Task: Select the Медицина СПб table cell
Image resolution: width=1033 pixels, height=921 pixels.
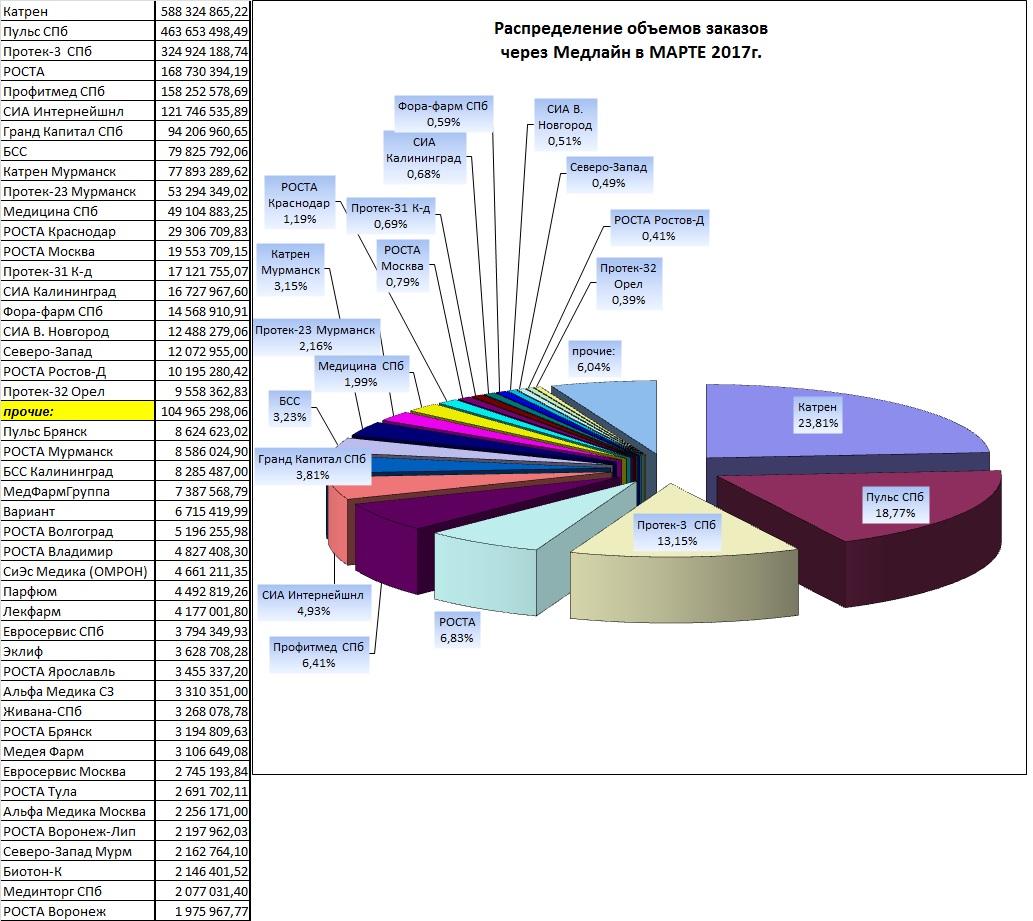Action: pyautogui.click(x=77, y=211)
